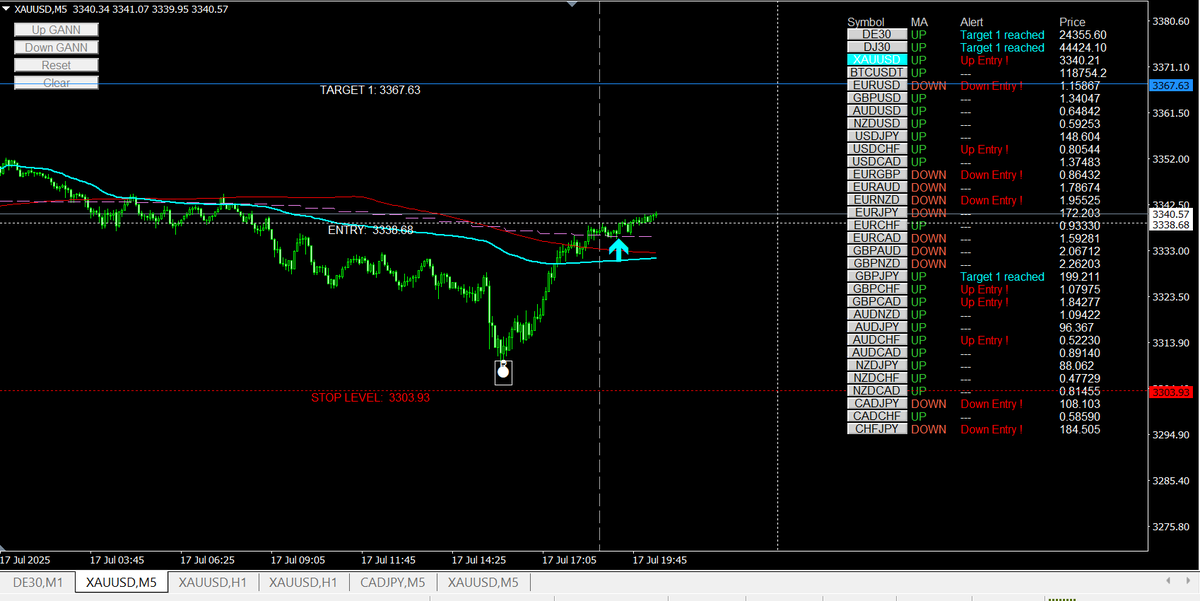This screenshot has width=1200, height=601.
Task: Click the 3380.60 price scale value
Action: (x=1171, y=21)
